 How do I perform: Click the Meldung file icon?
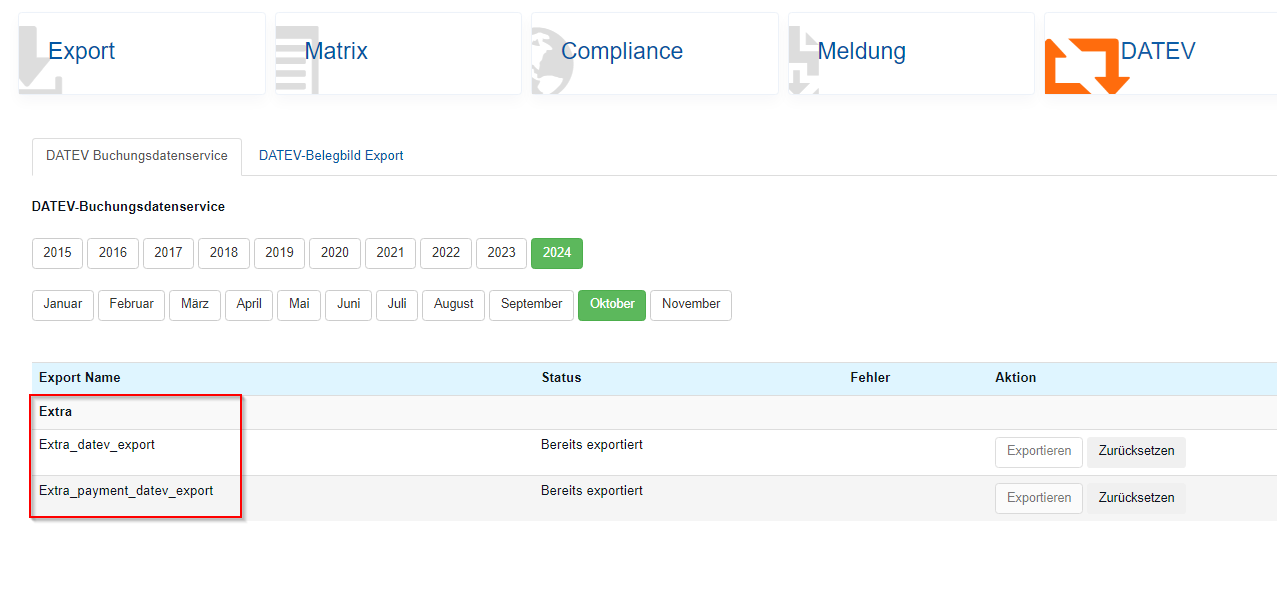803,60
